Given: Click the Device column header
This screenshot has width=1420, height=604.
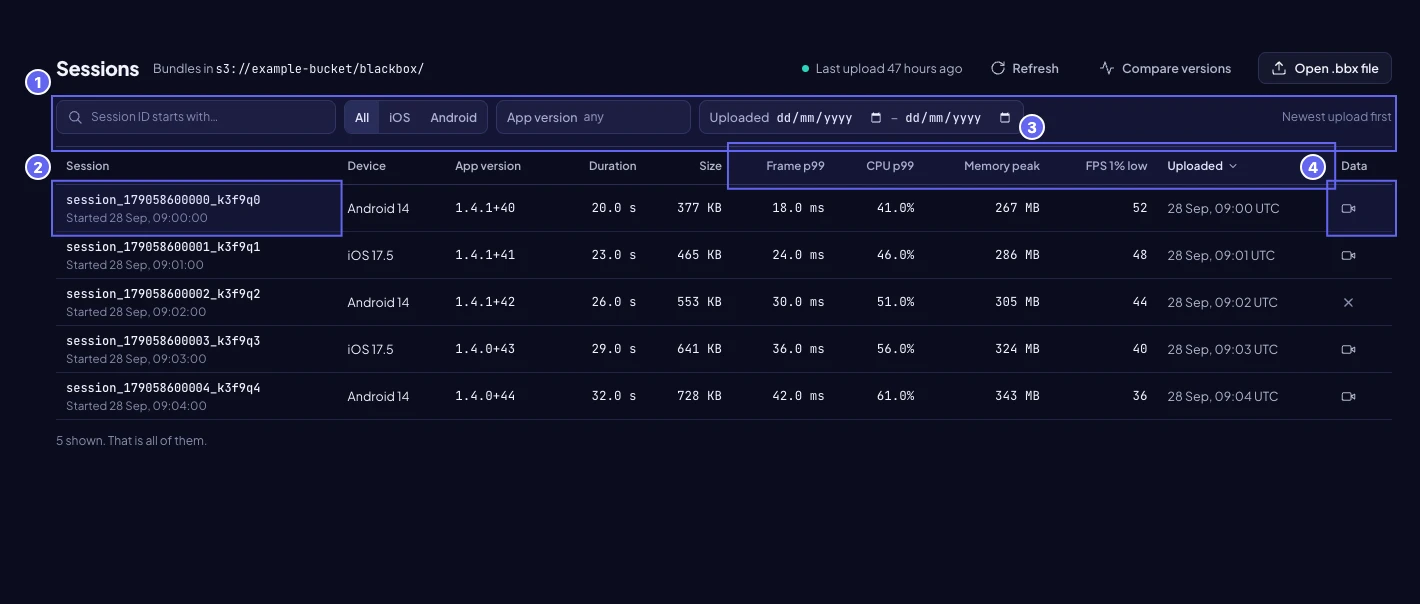Looking at the screenshot, I should coord(366,166).
